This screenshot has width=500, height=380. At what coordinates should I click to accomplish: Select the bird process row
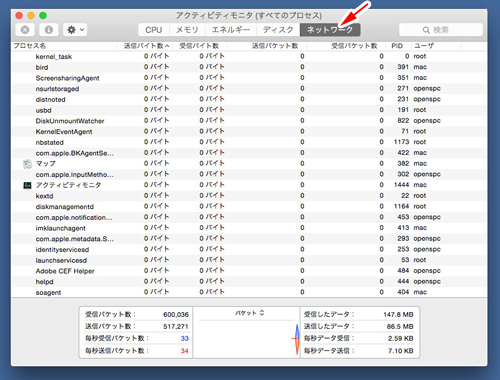tap(249, 67)
